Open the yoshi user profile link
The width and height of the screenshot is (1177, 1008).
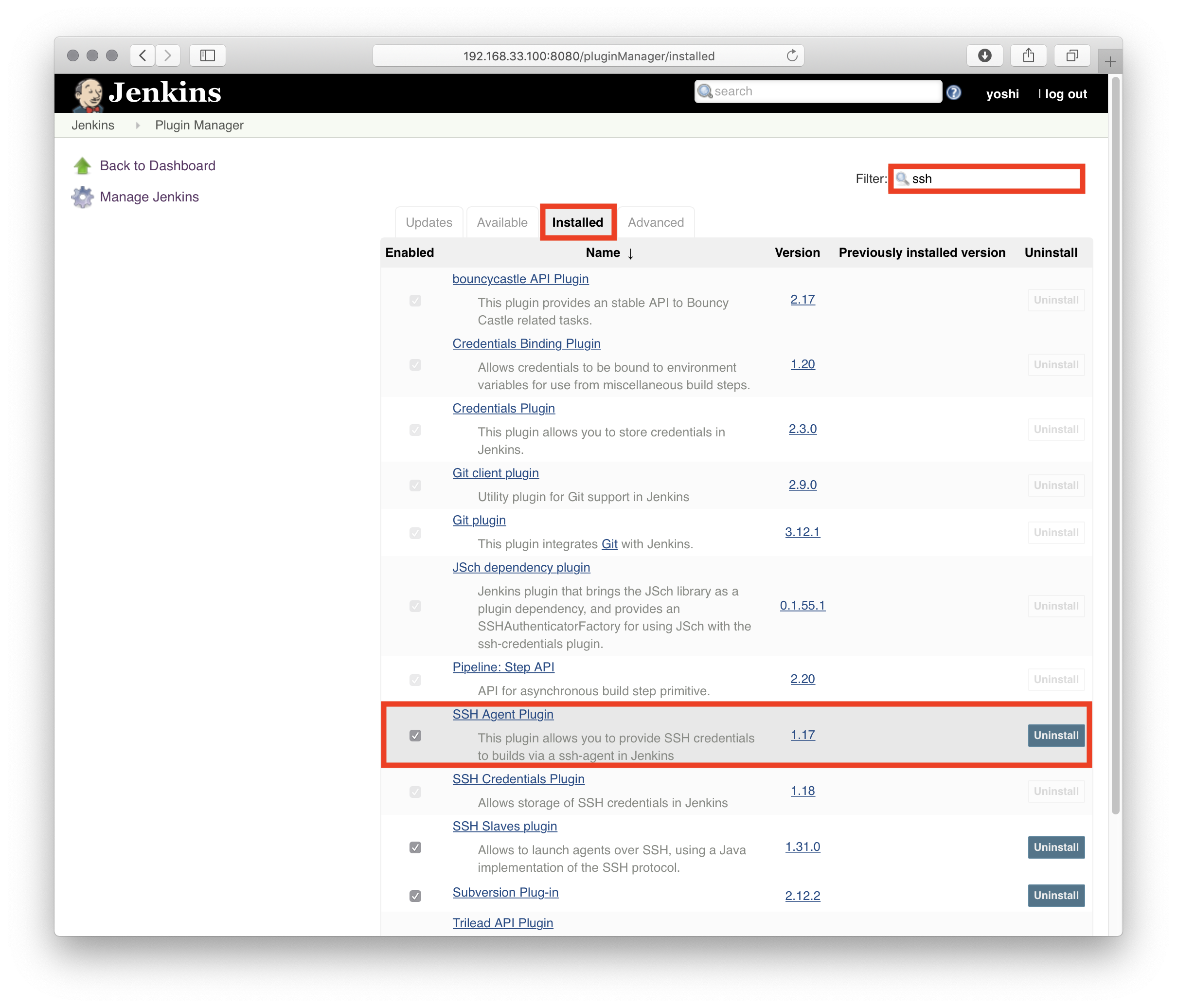tap(1002, 94)
